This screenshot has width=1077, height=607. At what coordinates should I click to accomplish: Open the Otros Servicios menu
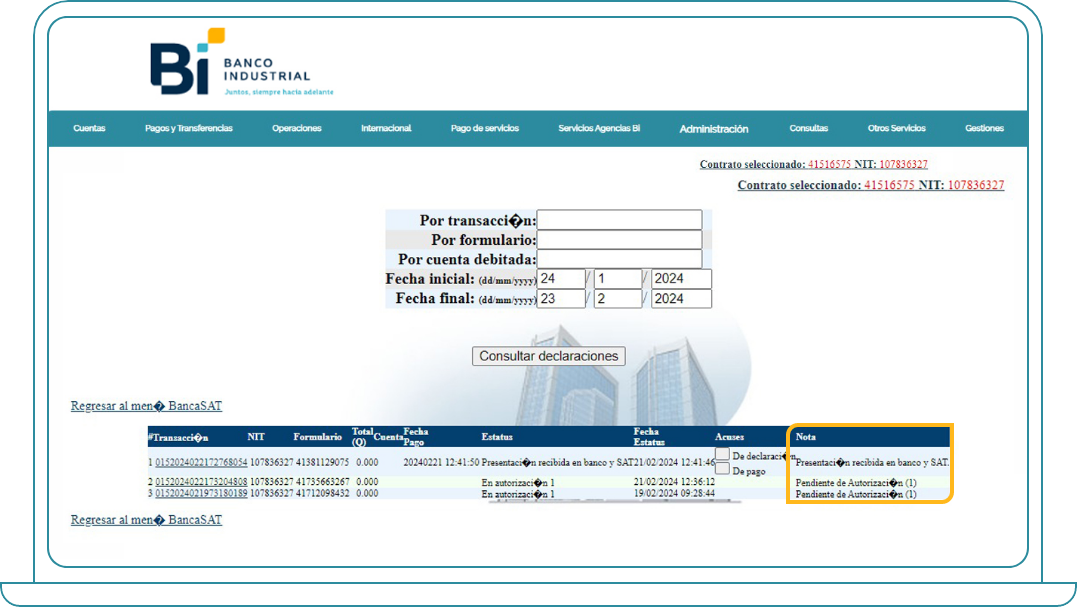click(896, 128)
